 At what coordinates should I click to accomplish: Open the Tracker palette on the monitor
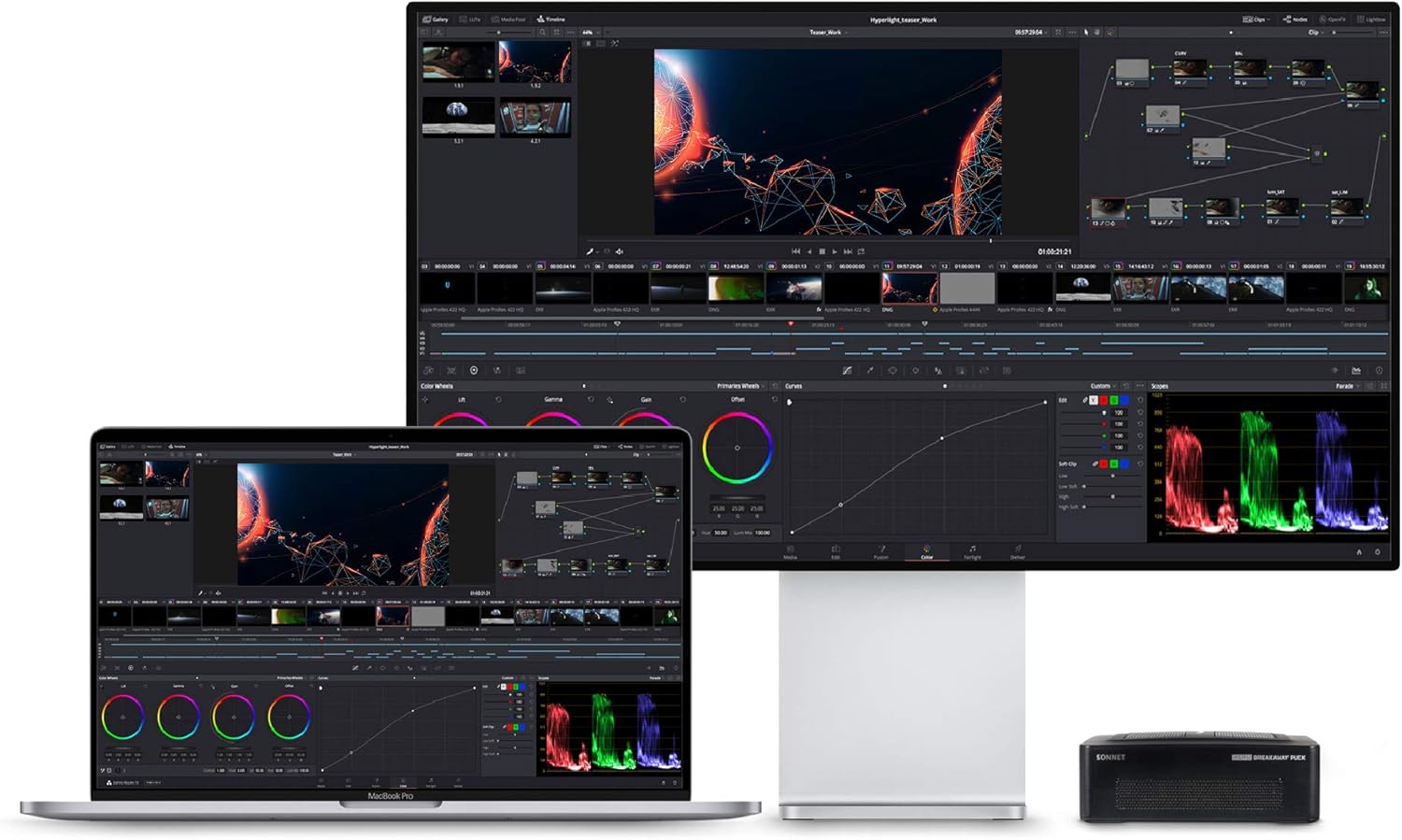tap(915, 371)
